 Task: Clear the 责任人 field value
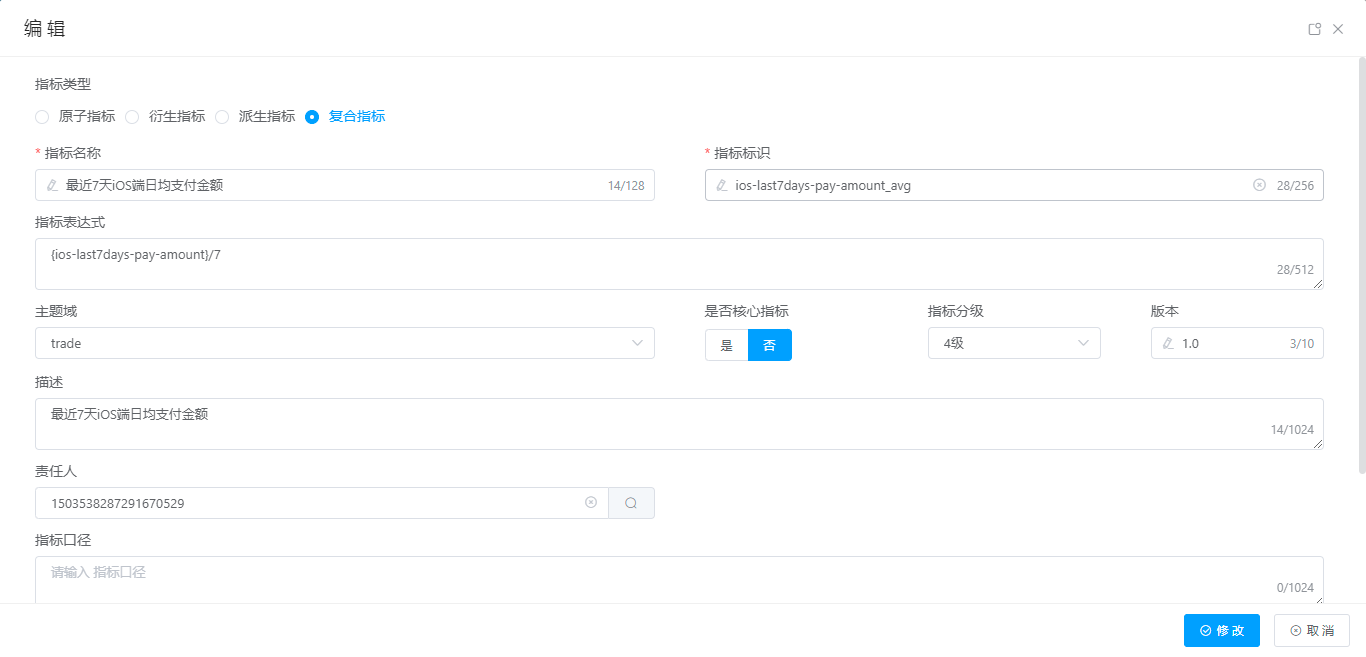591,503
